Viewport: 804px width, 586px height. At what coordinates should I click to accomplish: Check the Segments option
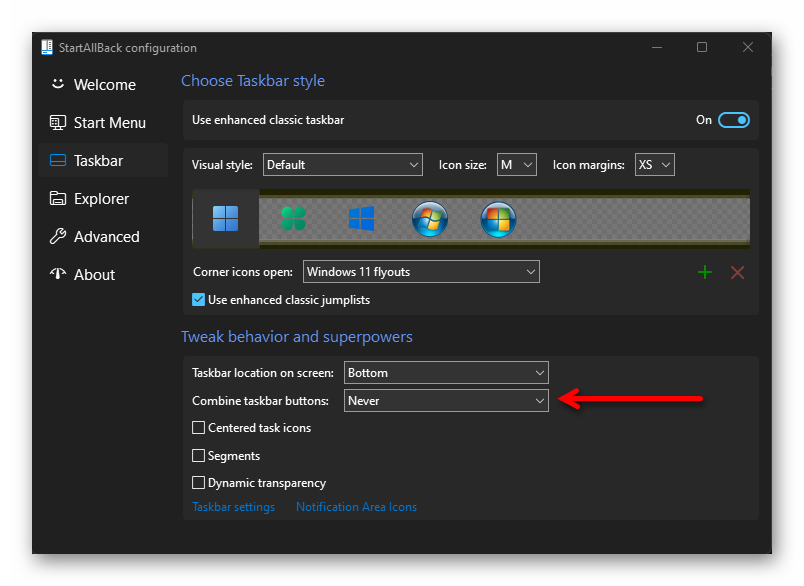pyautogui.click(x=198, y=456)
